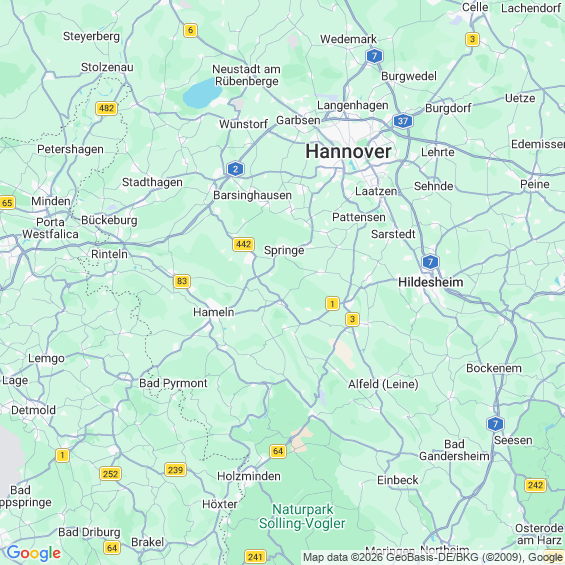Click the blue lake near Neustadt am Rübenberge
565x565 pixels.
tap(202, 93)
